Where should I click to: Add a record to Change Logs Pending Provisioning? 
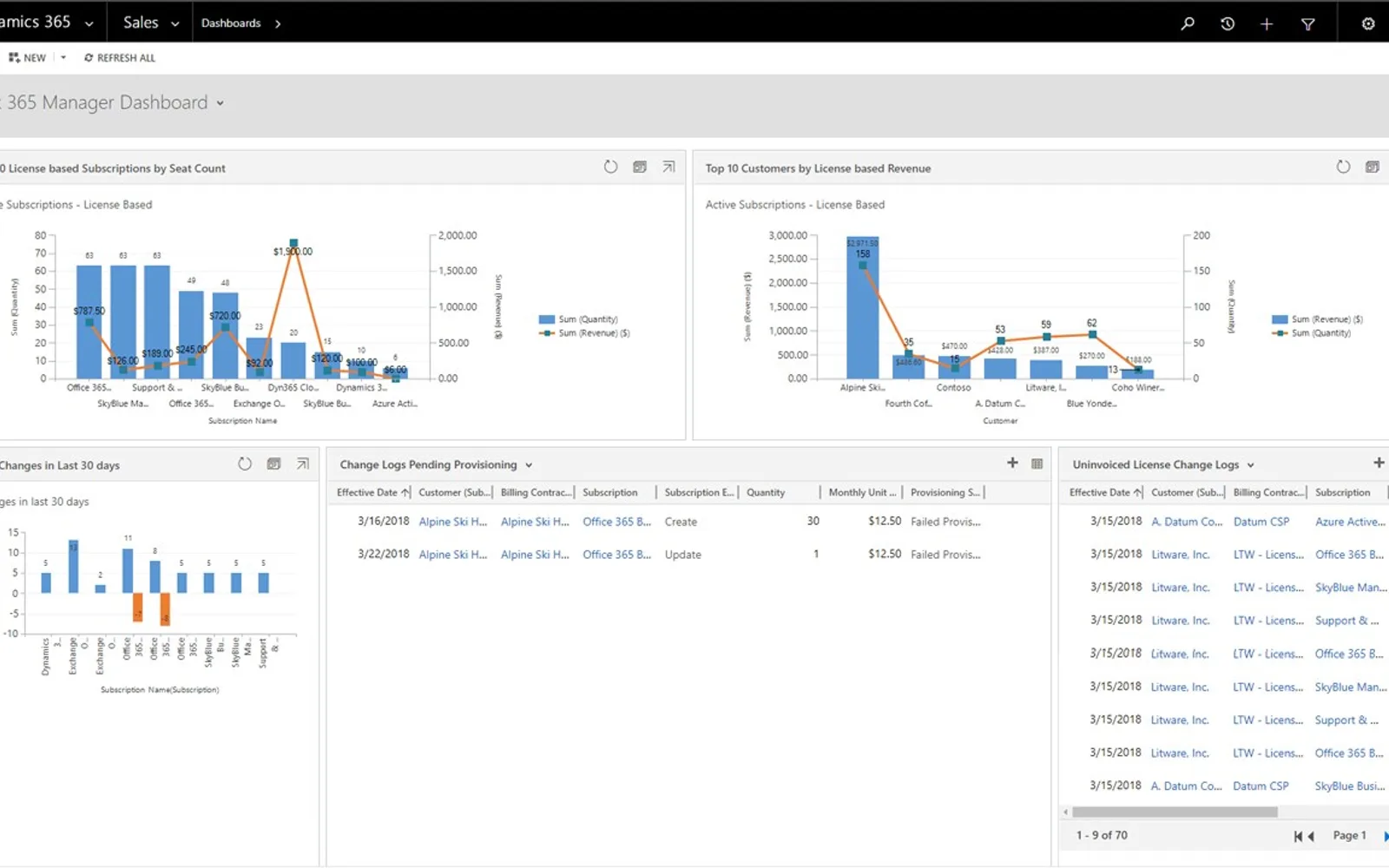[1012, 464]
